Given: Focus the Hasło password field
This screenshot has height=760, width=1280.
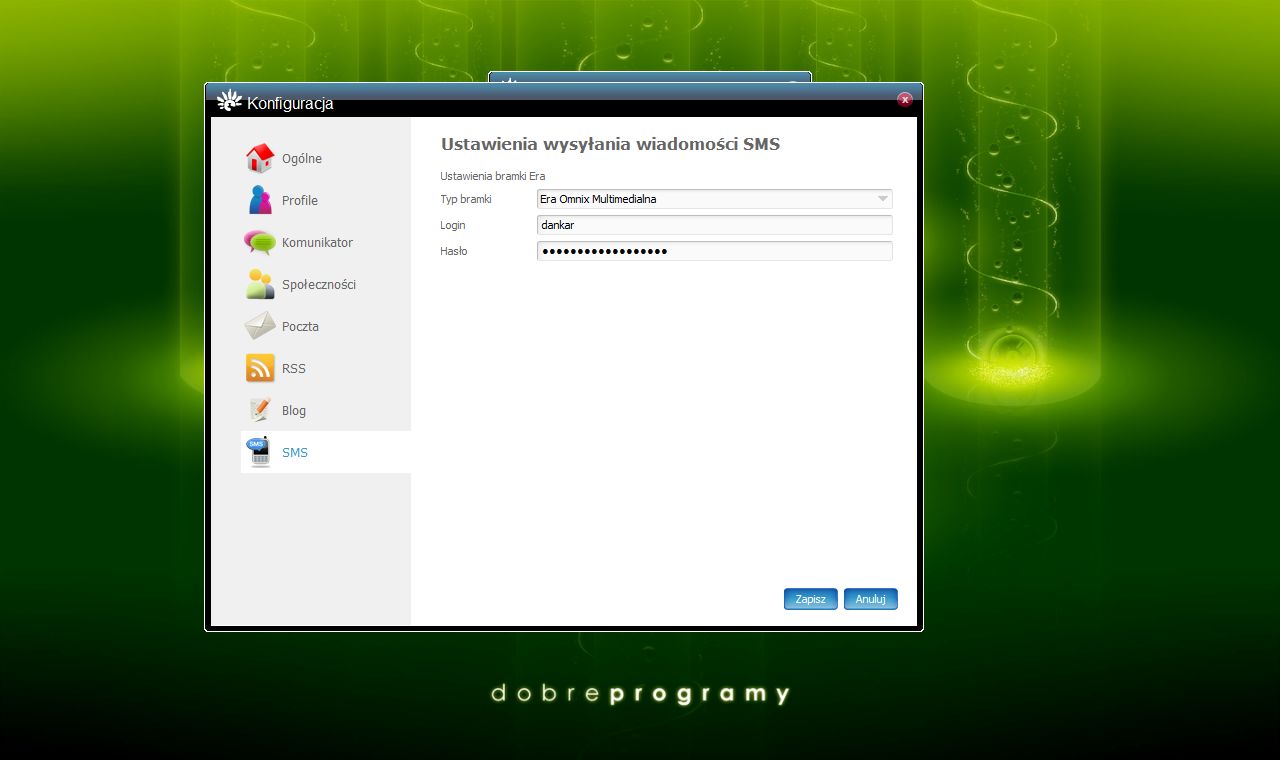Looking at the screenshot, I should click(x=714, y=251).
